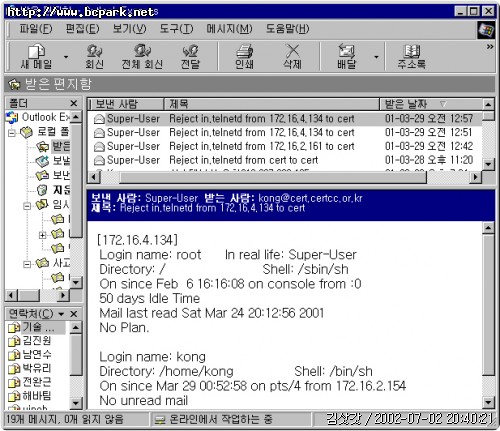The width and height of the screenshot is (500, 431).
Task: Select the Outlook Express root in the folder tree
Action: (38, 117)
